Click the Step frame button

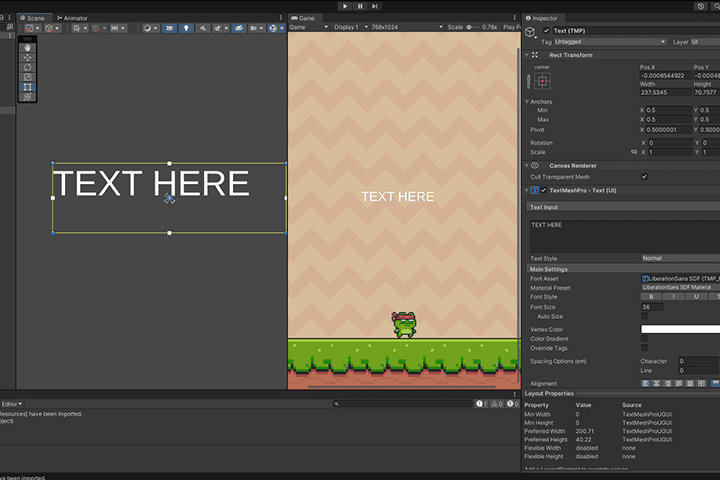click(x=375, y=6)
